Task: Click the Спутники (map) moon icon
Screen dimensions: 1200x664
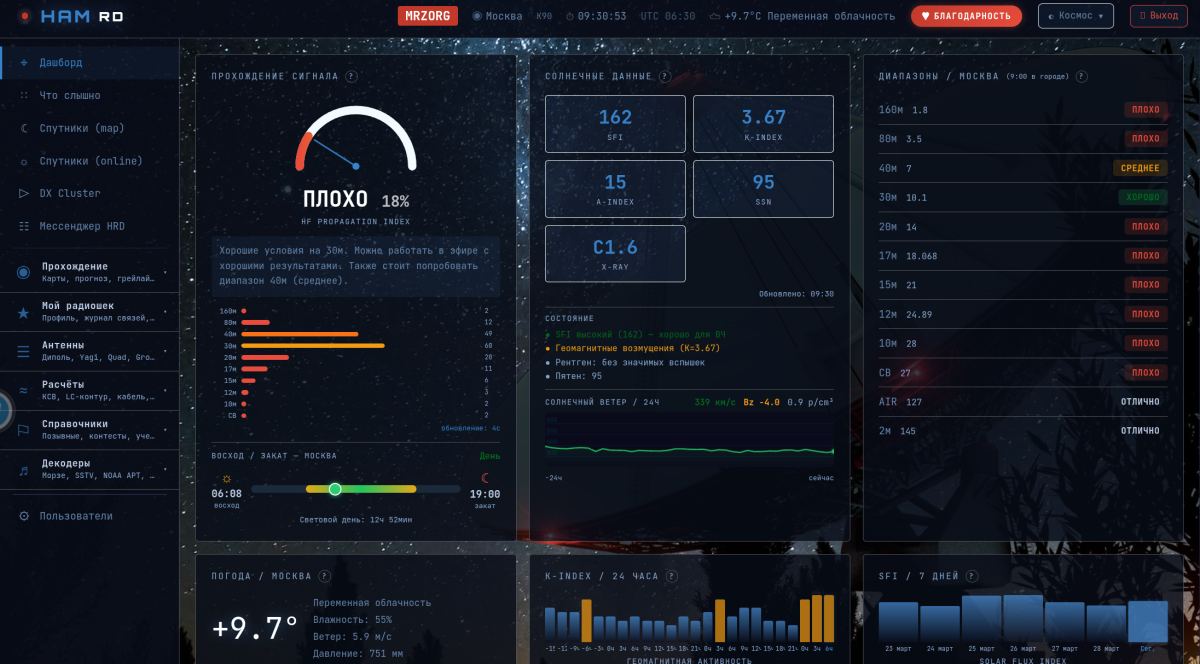Action: tap(24, 128)
